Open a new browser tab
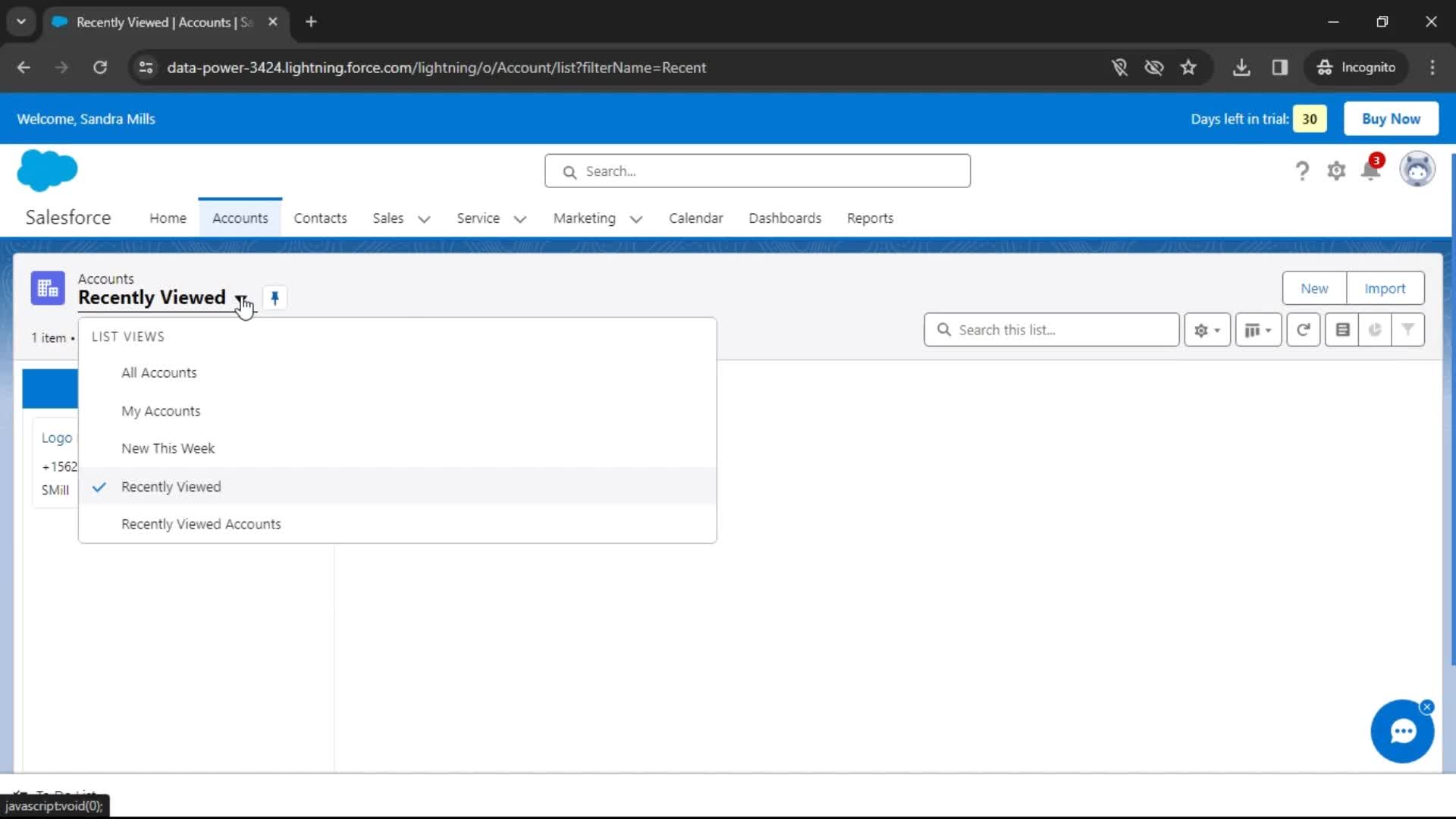Screen dimensions: 1456x819 click(311, 22)
